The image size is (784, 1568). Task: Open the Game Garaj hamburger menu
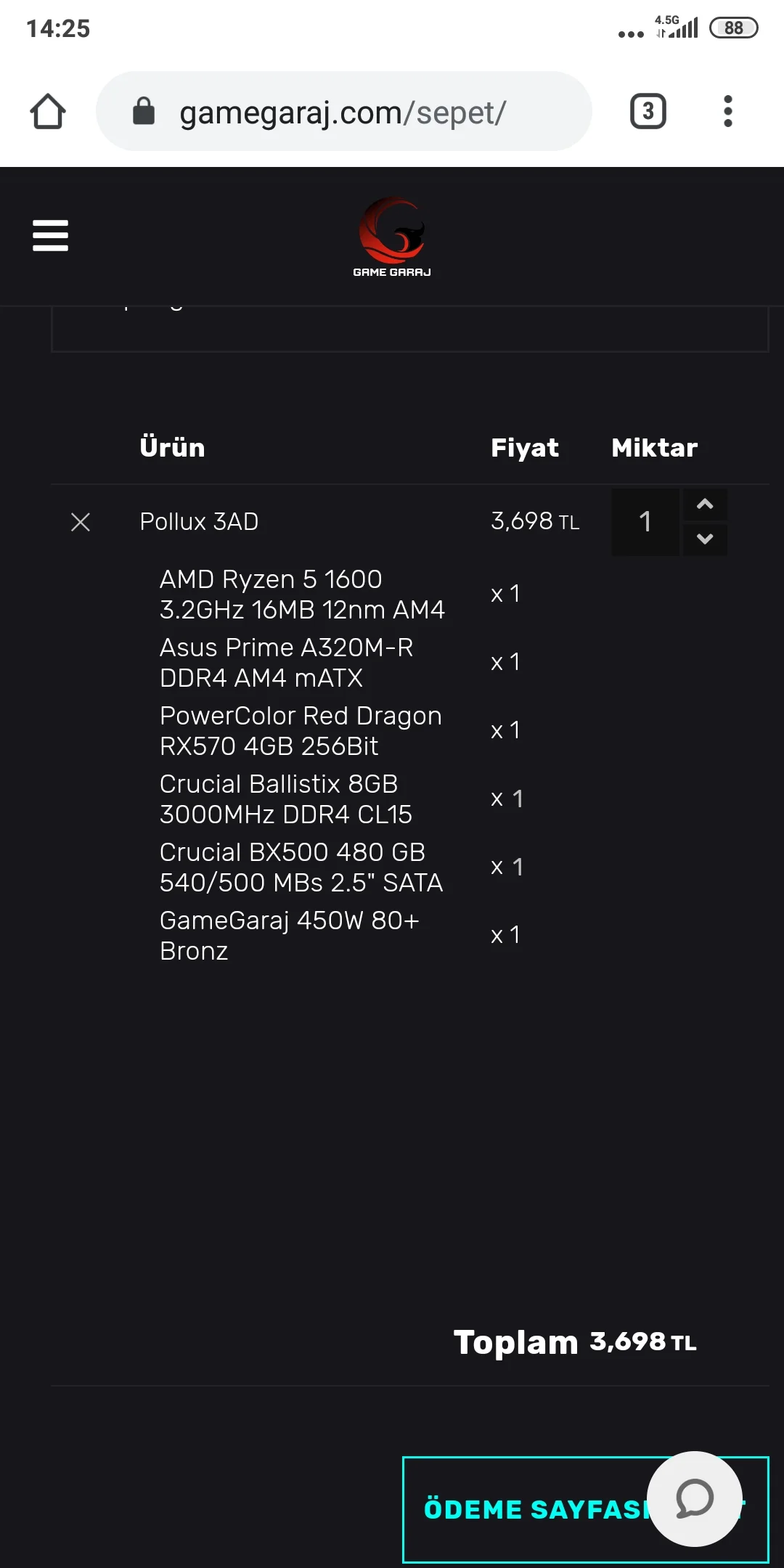(x=49, y=235)
